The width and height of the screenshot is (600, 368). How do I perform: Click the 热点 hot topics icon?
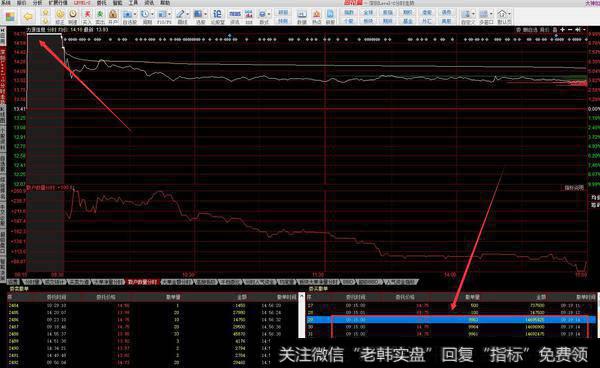point(316,14)
